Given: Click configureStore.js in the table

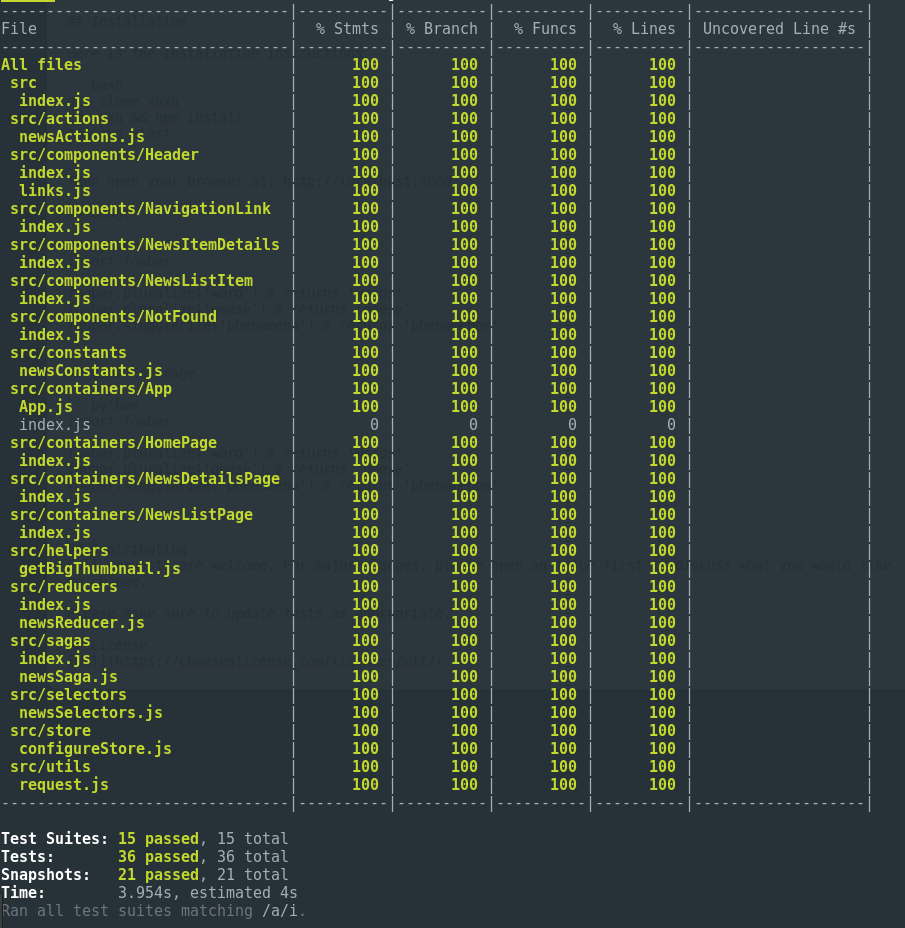Looking at the screenshot, I should tap(95, 749).
